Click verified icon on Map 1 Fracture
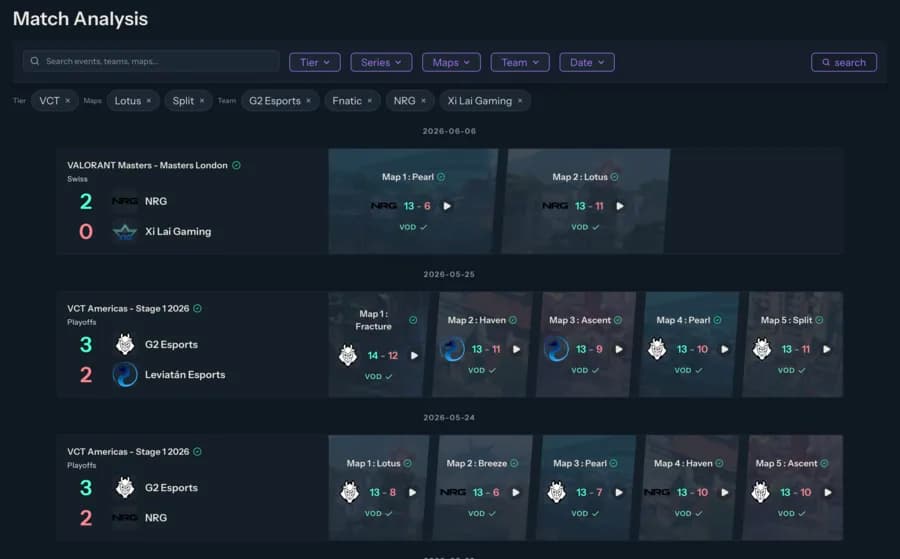The image size is (900, 559). [x=413, y=320]
